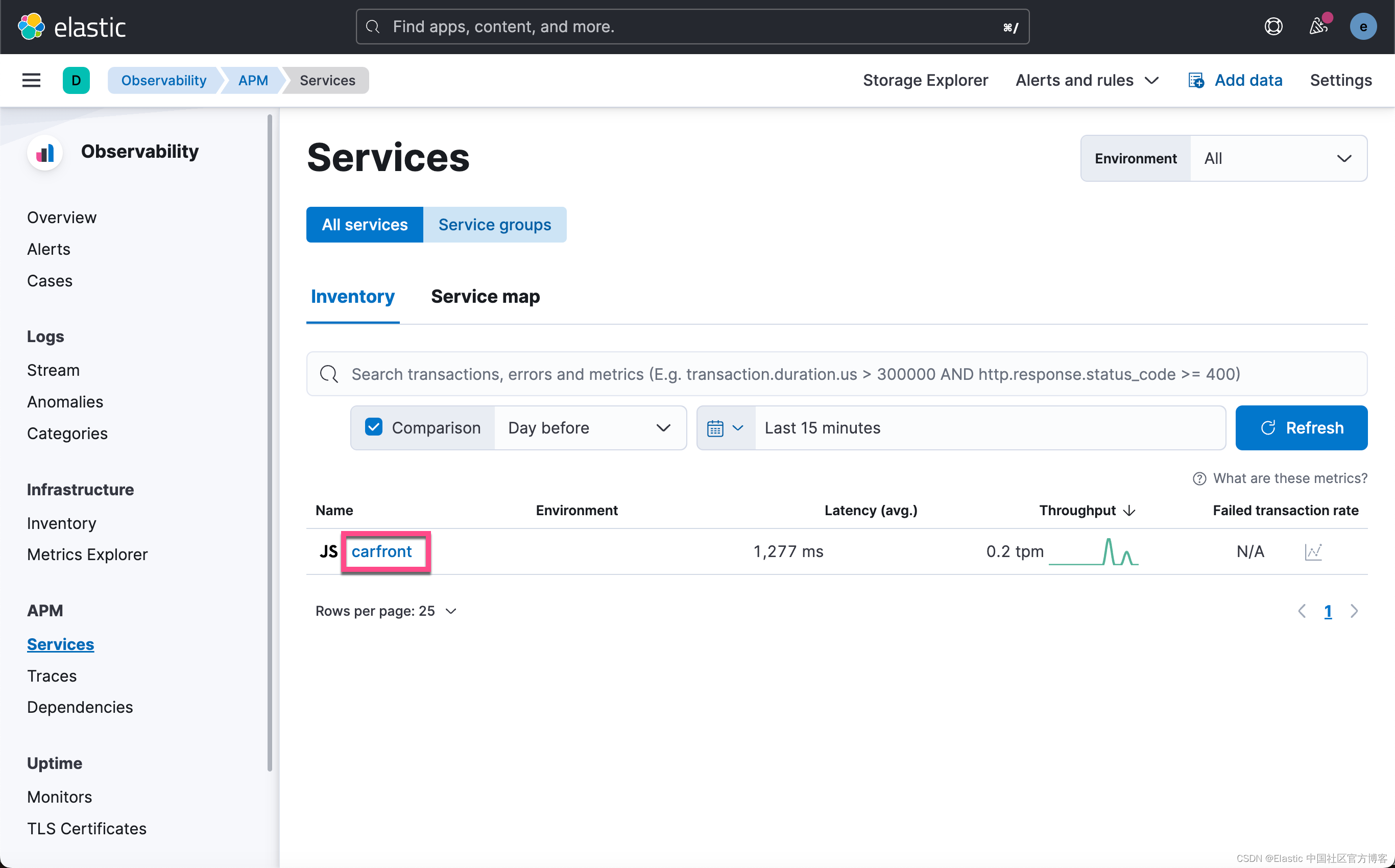Open Overview in the sidebar
This screenshot has width=1395, height=868.
coord(61,218)
